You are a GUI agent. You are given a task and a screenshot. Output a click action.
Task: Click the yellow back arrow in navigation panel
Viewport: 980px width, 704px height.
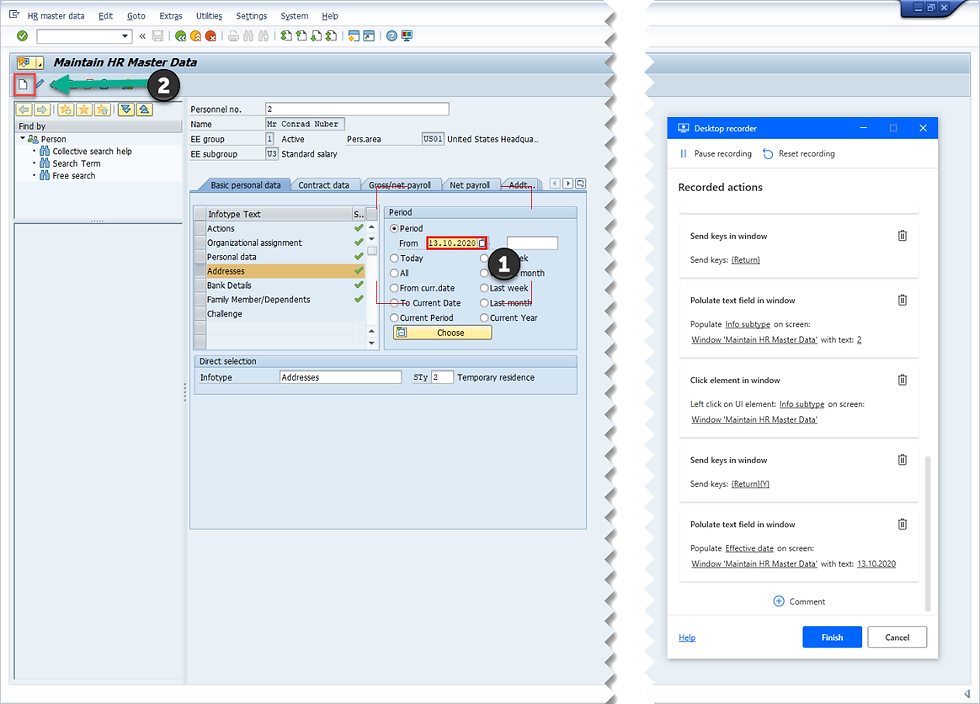click(24, 109)
